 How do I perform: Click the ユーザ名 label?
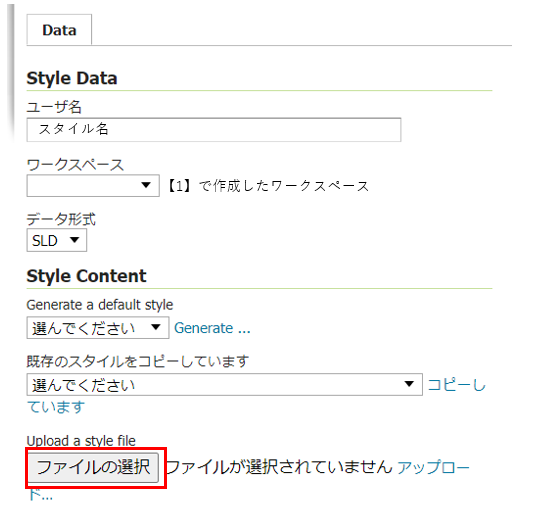(x=54, y=107)
